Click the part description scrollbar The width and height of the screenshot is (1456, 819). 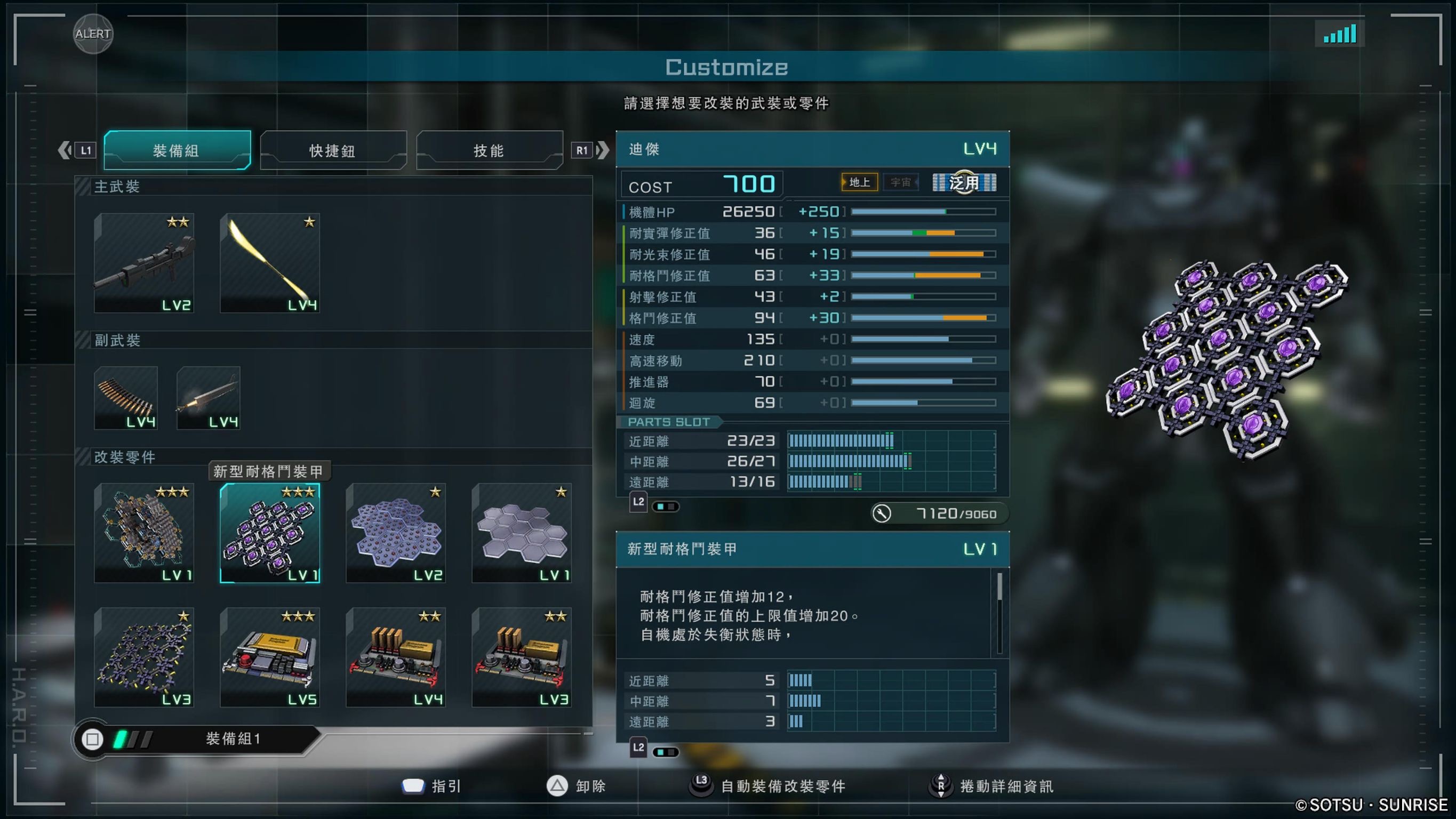(x=1000, y=613)
